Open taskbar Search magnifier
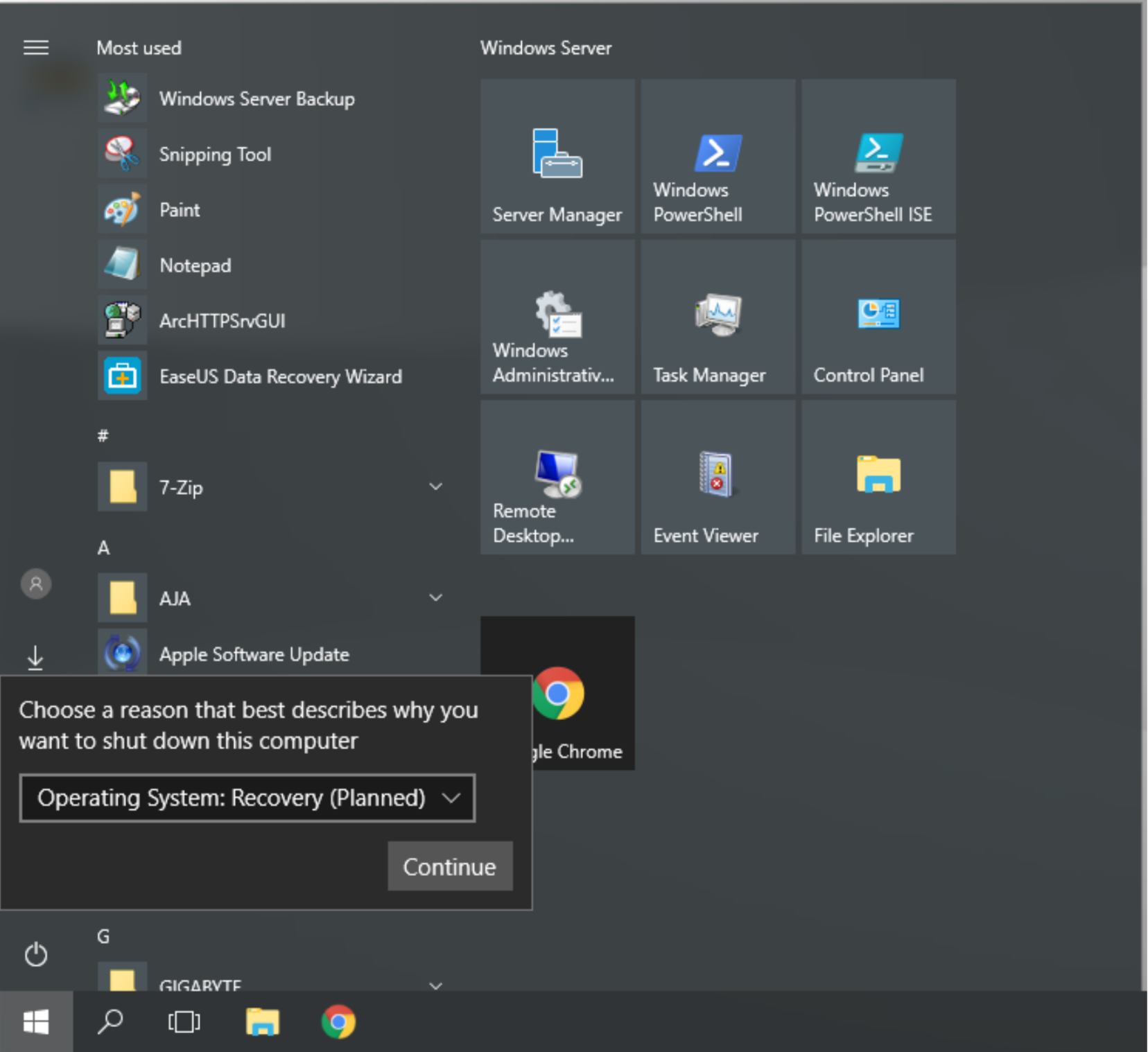Viewport: 1148px width, 1052px height. coord(110,1022)
